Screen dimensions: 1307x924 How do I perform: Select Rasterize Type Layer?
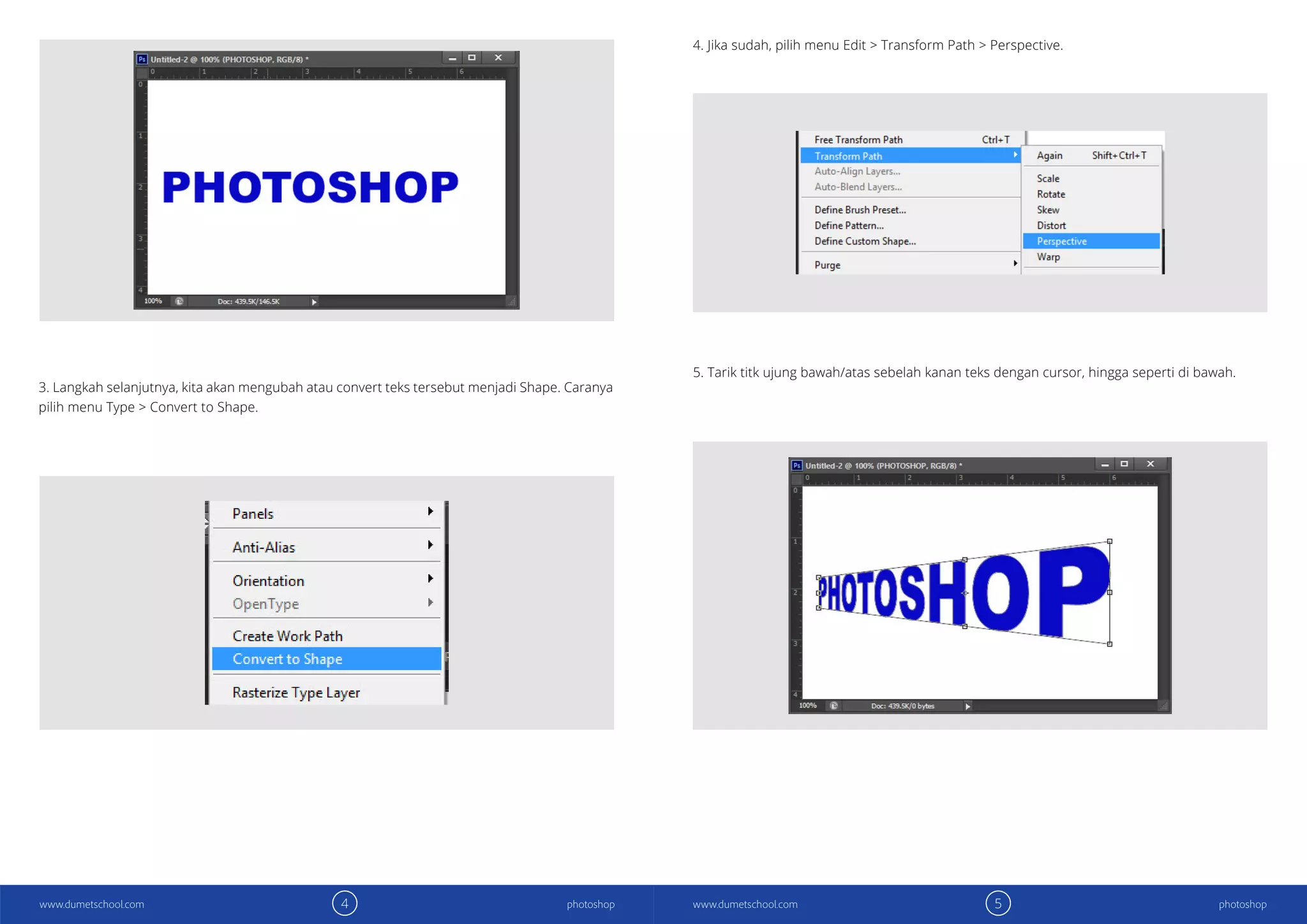(296, 693)
